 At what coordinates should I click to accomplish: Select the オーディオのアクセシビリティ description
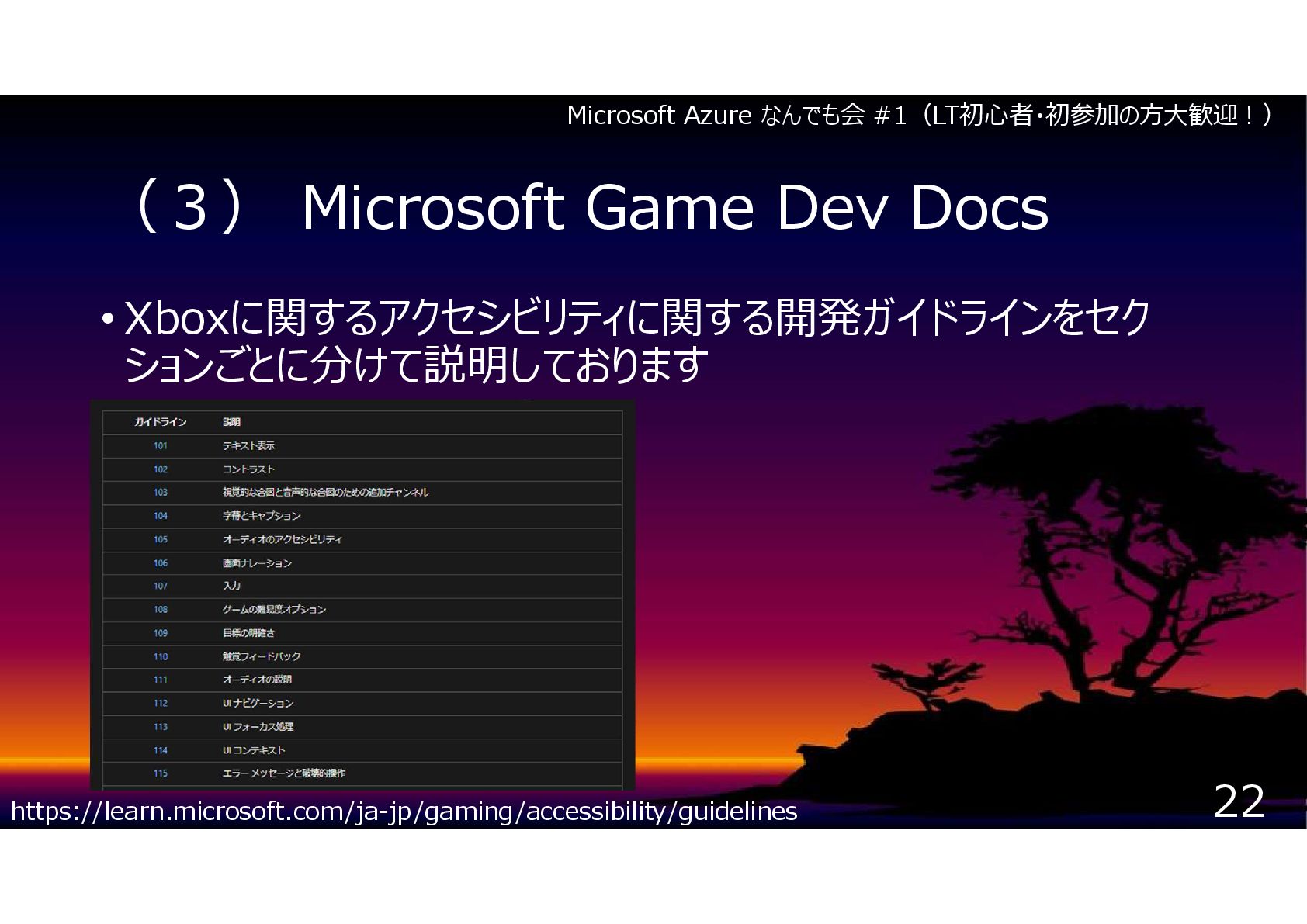pyautogui.click(x=283, y=539)
